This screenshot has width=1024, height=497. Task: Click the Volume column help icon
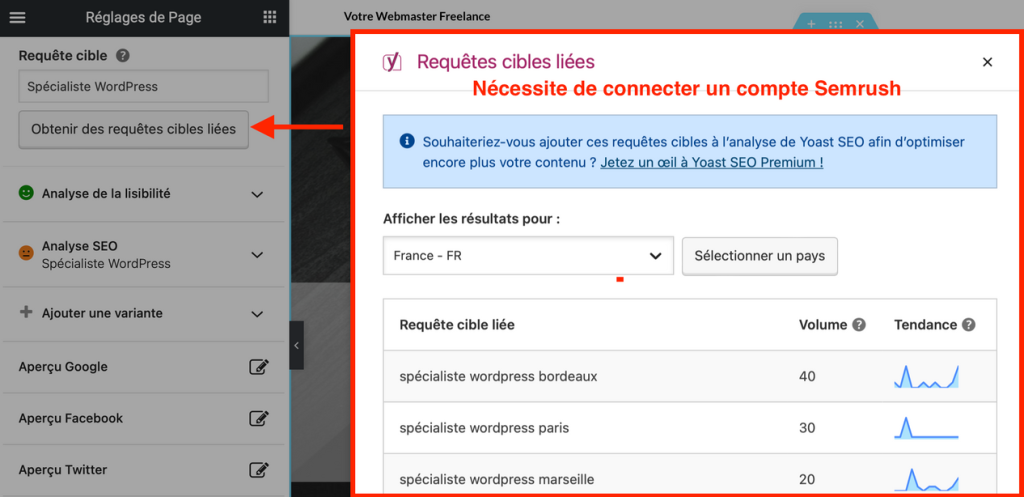click(858, 325)
